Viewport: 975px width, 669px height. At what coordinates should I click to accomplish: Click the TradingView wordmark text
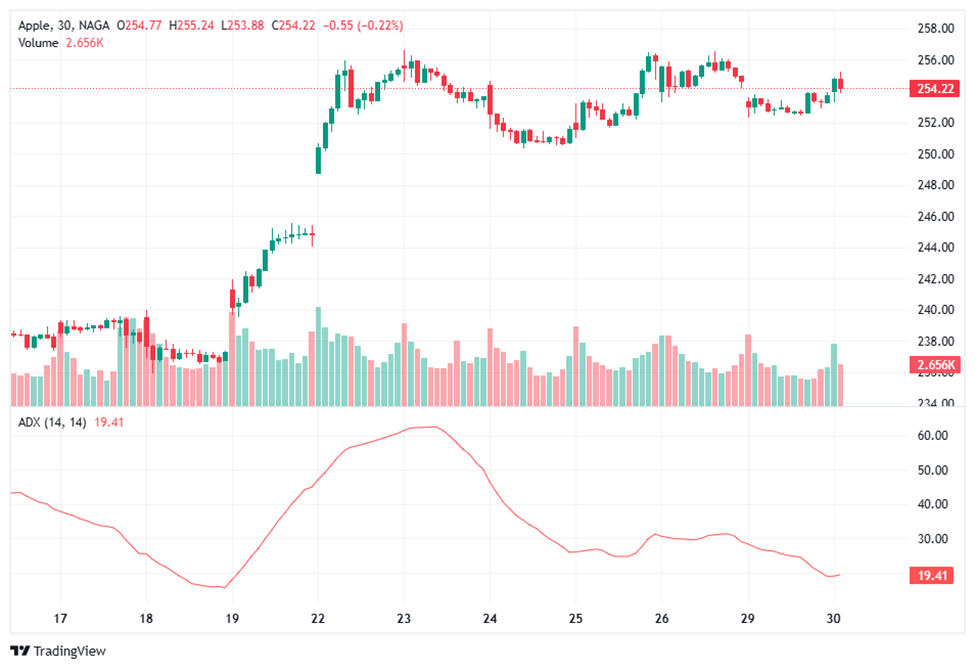(x=69, y=651)
